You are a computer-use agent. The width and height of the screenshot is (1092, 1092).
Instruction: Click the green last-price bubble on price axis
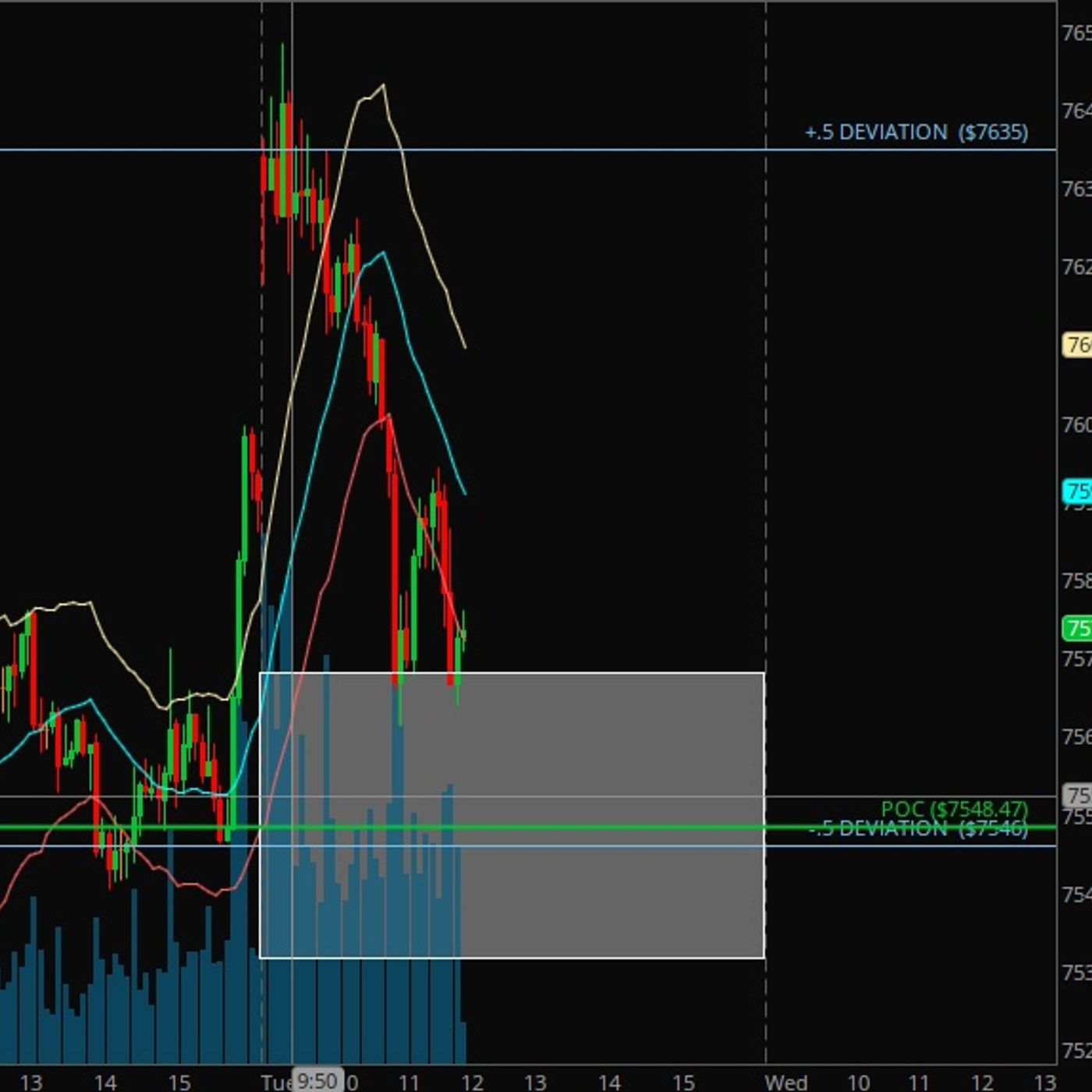tap(1078, 628)
